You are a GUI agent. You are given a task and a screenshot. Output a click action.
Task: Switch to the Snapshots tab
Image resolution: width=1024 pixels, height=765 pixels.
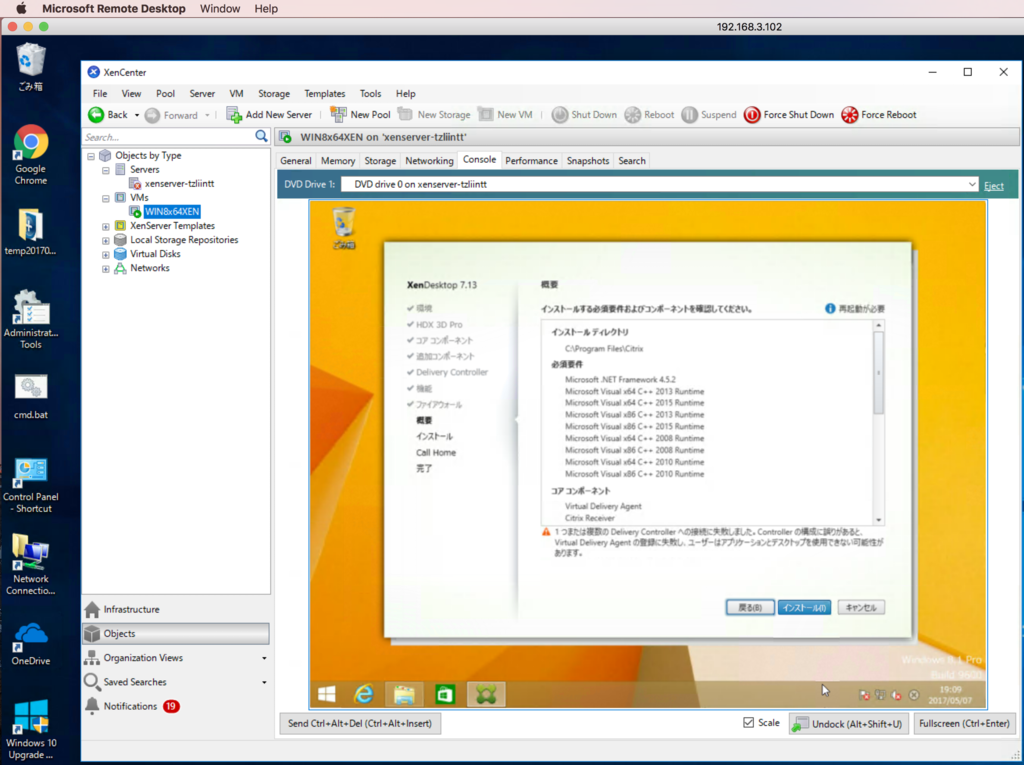coord(588,161)
